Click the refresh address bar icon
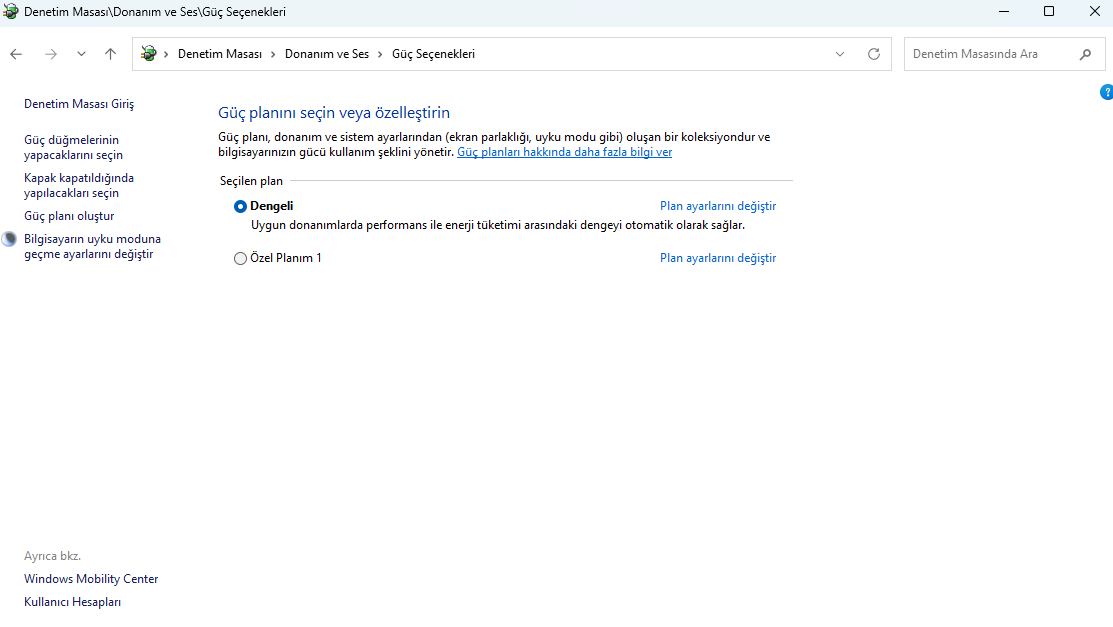The height and width of the screenshot is (627, 1113). pyautogui.click(x=874, y=54)
